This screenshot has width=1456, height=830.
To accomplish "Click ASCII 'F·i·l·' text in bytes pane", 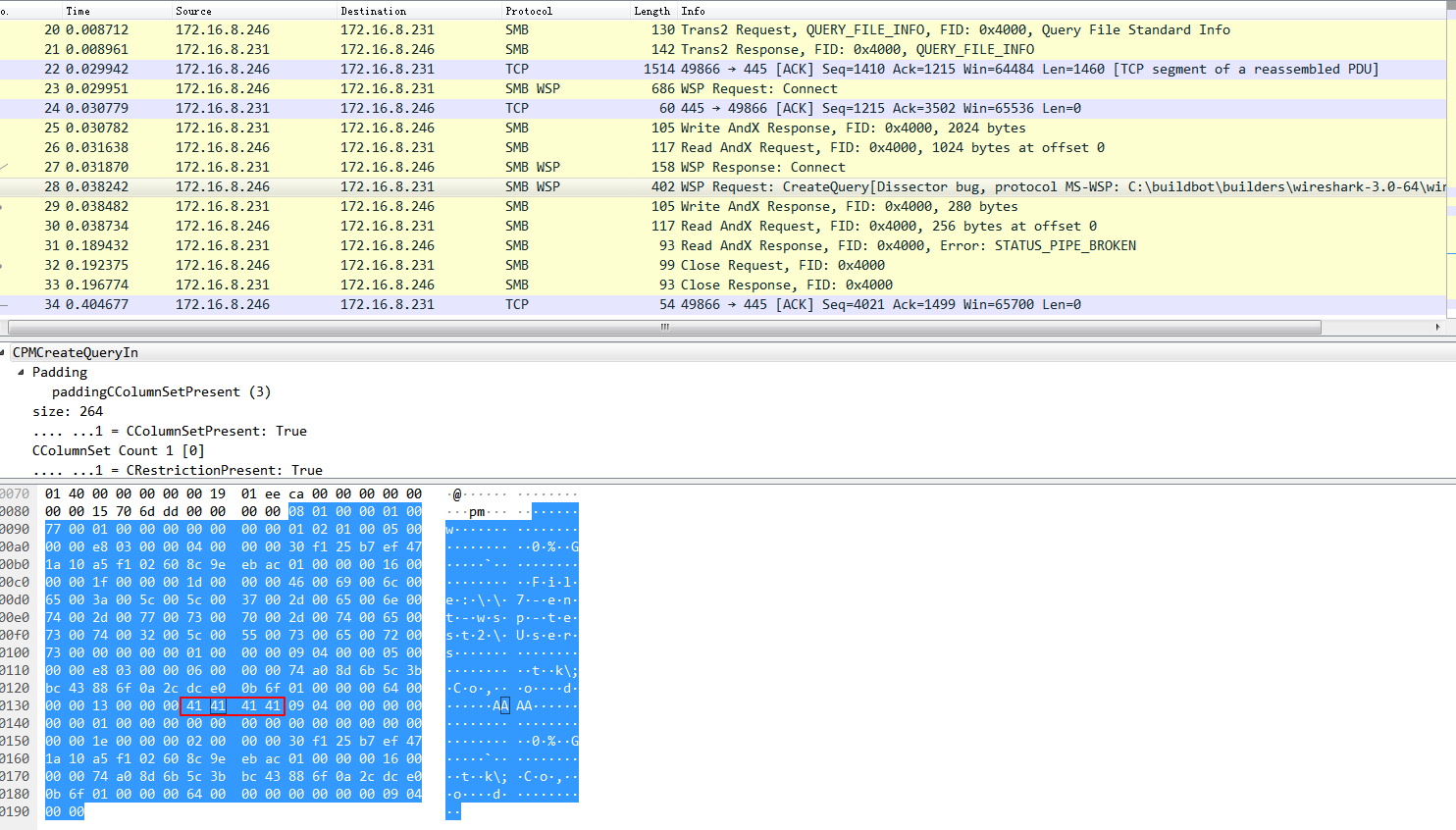I will coord(554,582).
